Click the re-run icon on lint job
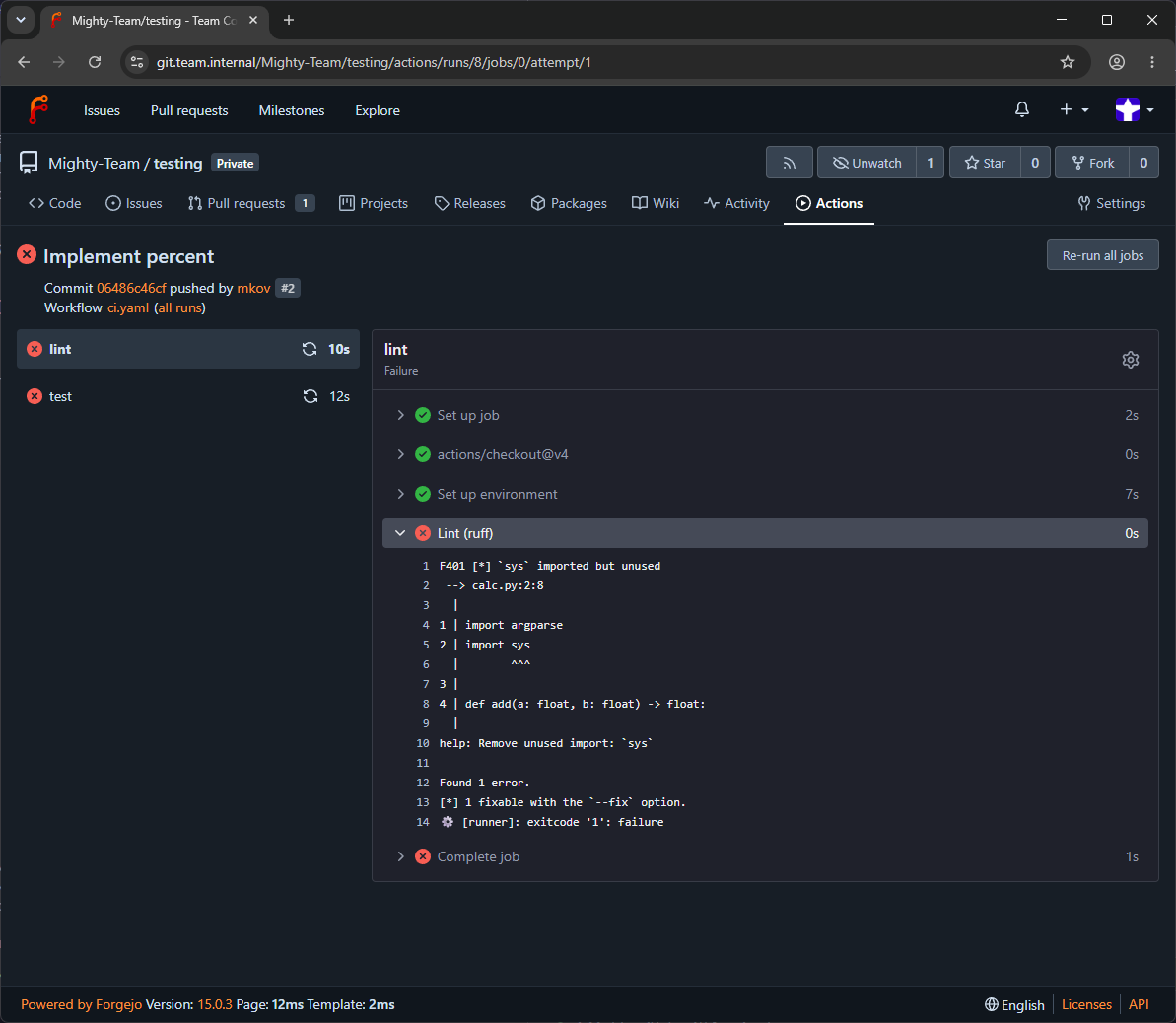 [309, 349]
